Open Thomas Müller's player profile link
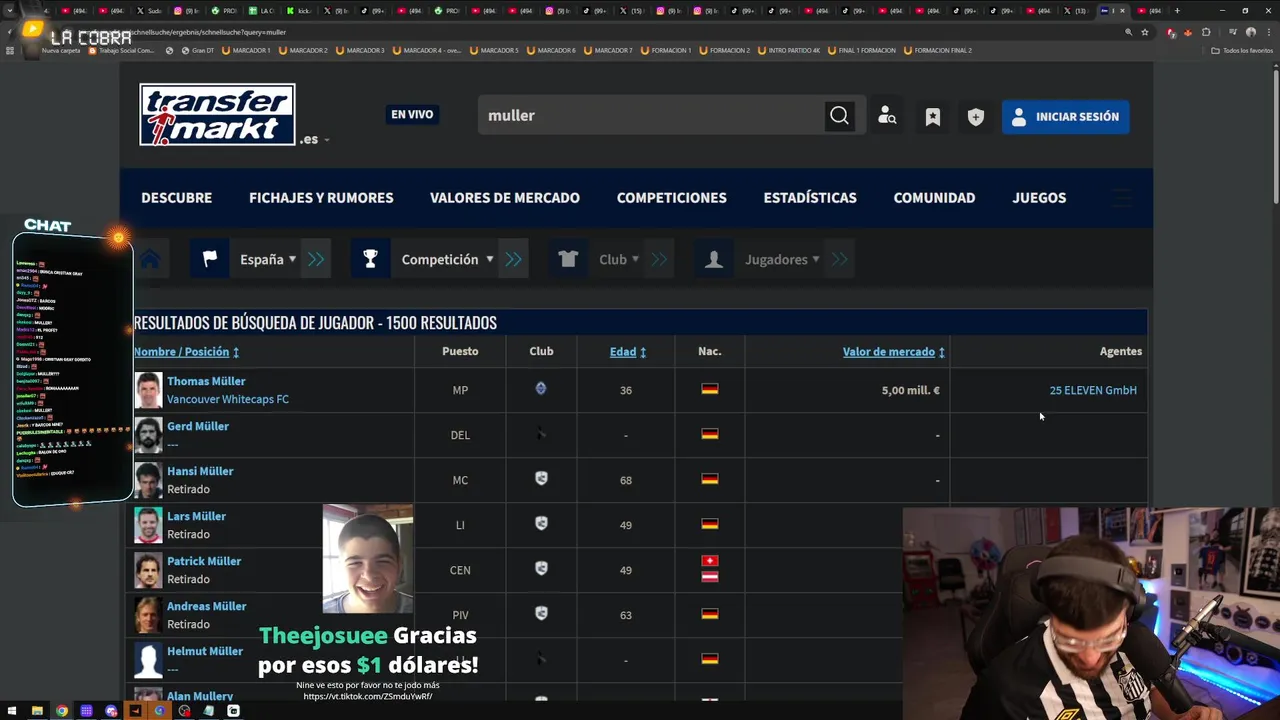 click(206, 381)
